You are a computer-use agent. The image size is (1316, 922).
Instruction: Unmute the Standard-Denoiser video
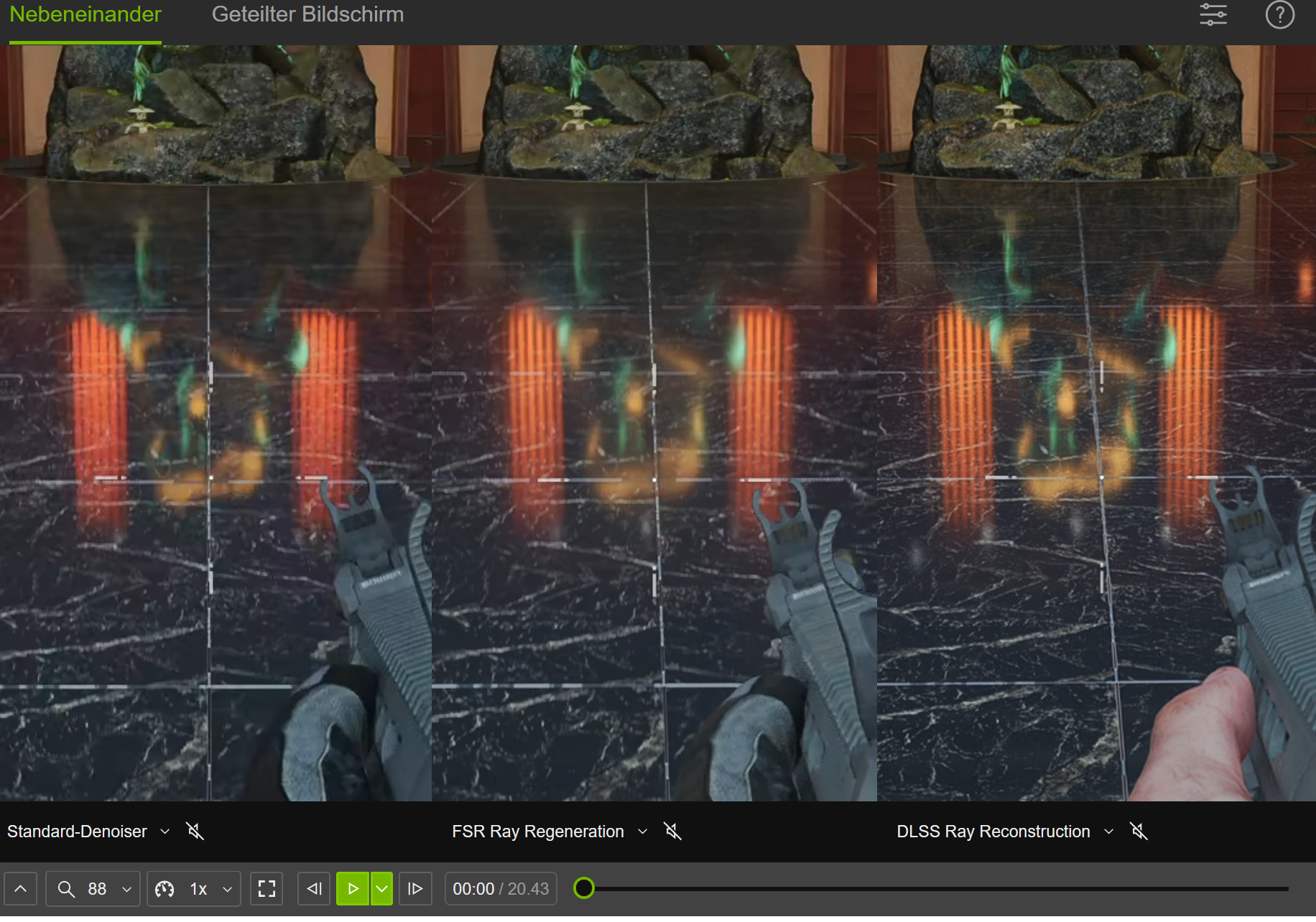click(x=195, y=831)
